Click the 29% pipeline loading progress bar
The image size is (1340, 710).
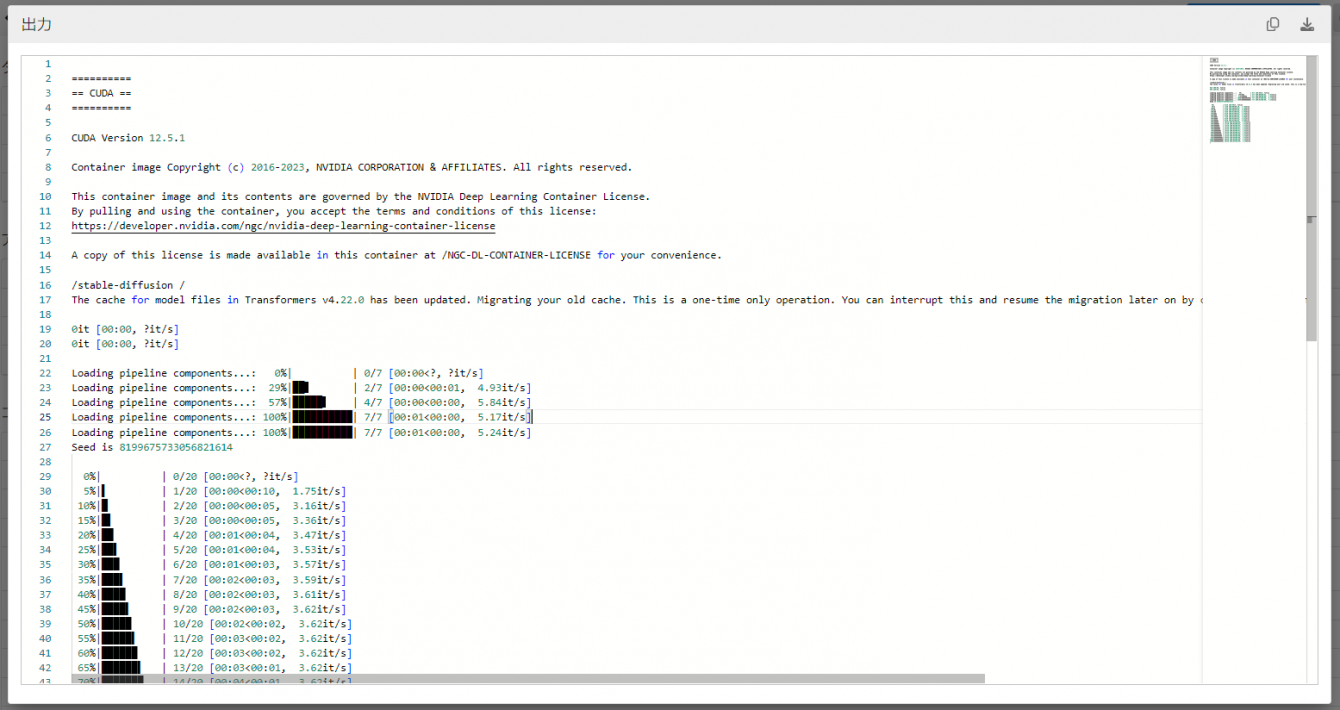tap(322, 388)
